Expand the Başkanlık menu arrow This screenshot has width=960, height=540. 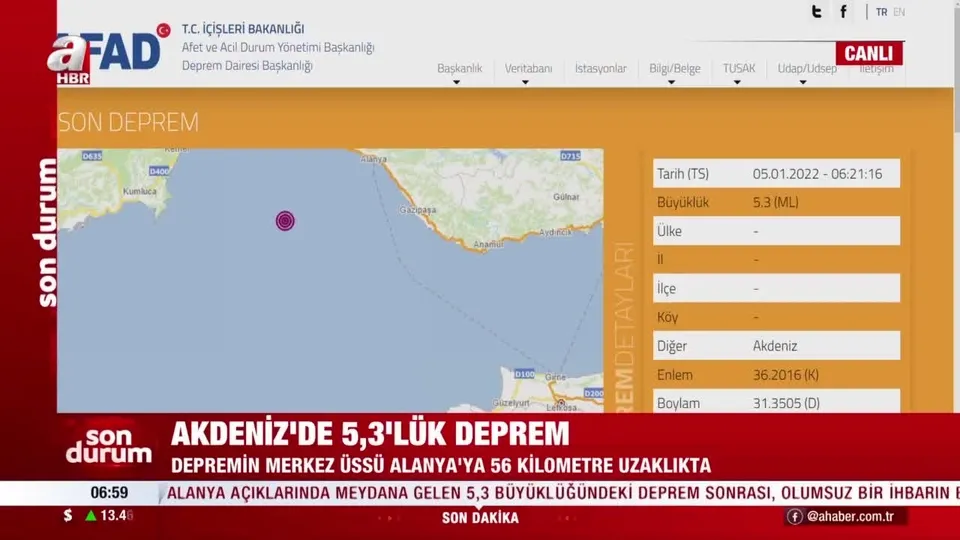[456, 82]
